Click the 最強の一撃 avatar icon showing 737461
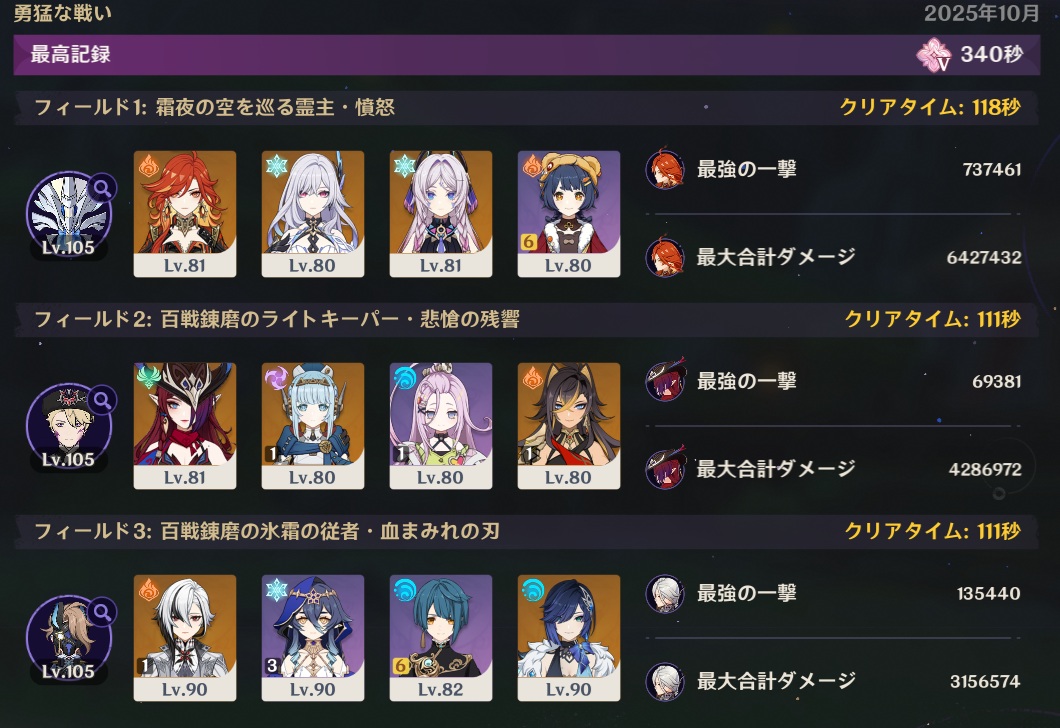The image size is (1060, 728). coord(665,169)
